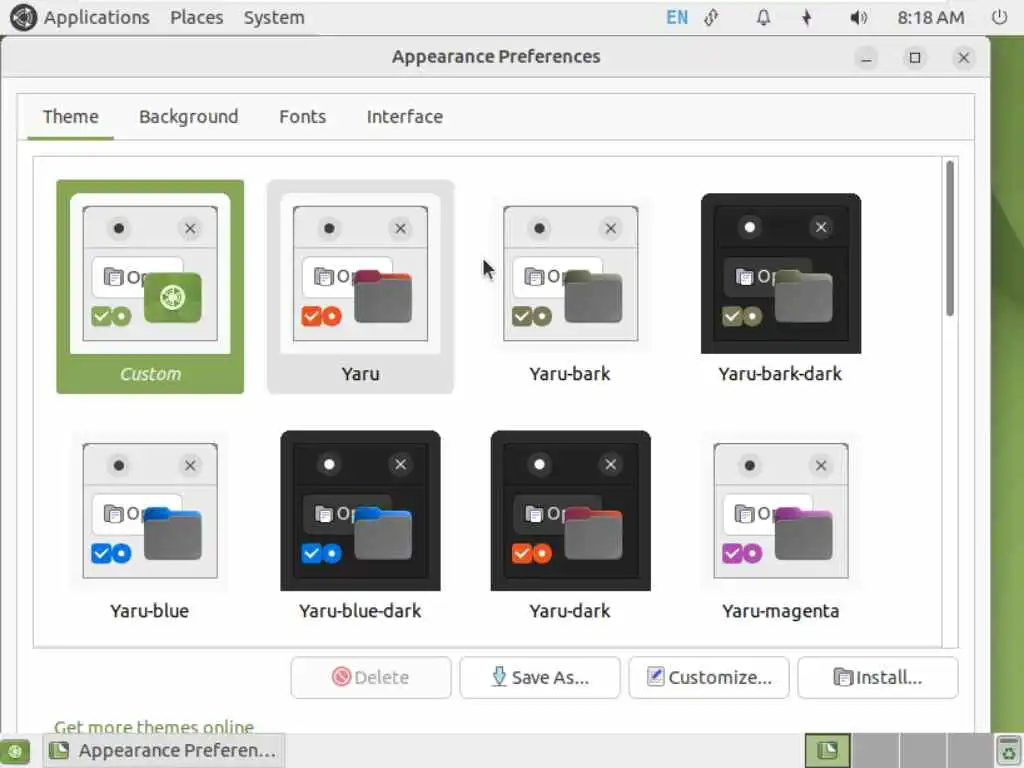This screenshot has height=768, width=1024.
Task: Click the Yaru-blue-dark label text
Action: tap(360, 611)
